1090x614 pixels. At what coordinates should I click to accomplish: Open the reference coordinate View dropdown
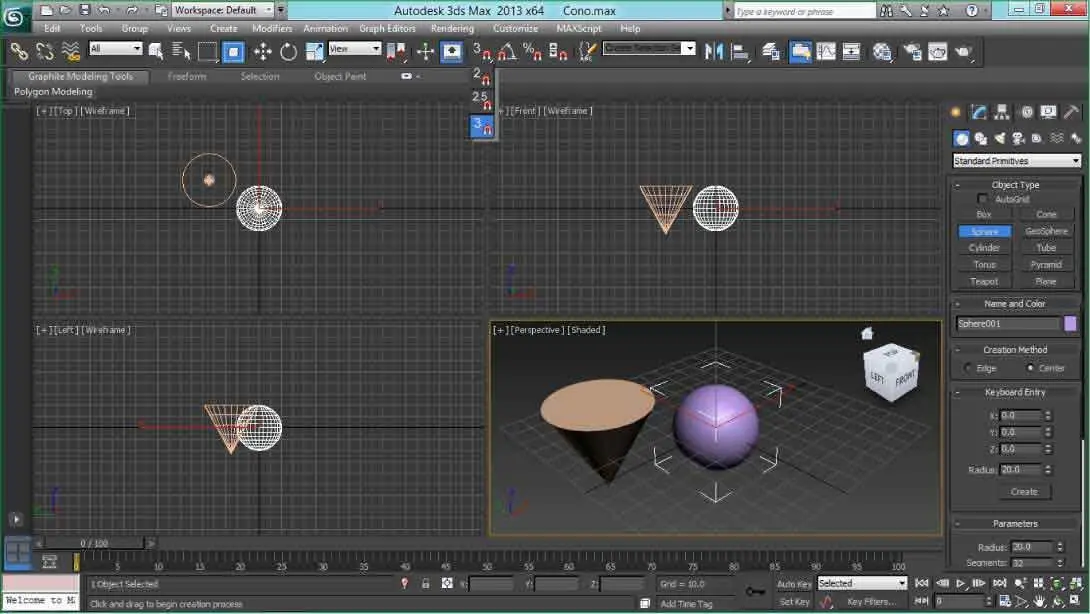355,48
